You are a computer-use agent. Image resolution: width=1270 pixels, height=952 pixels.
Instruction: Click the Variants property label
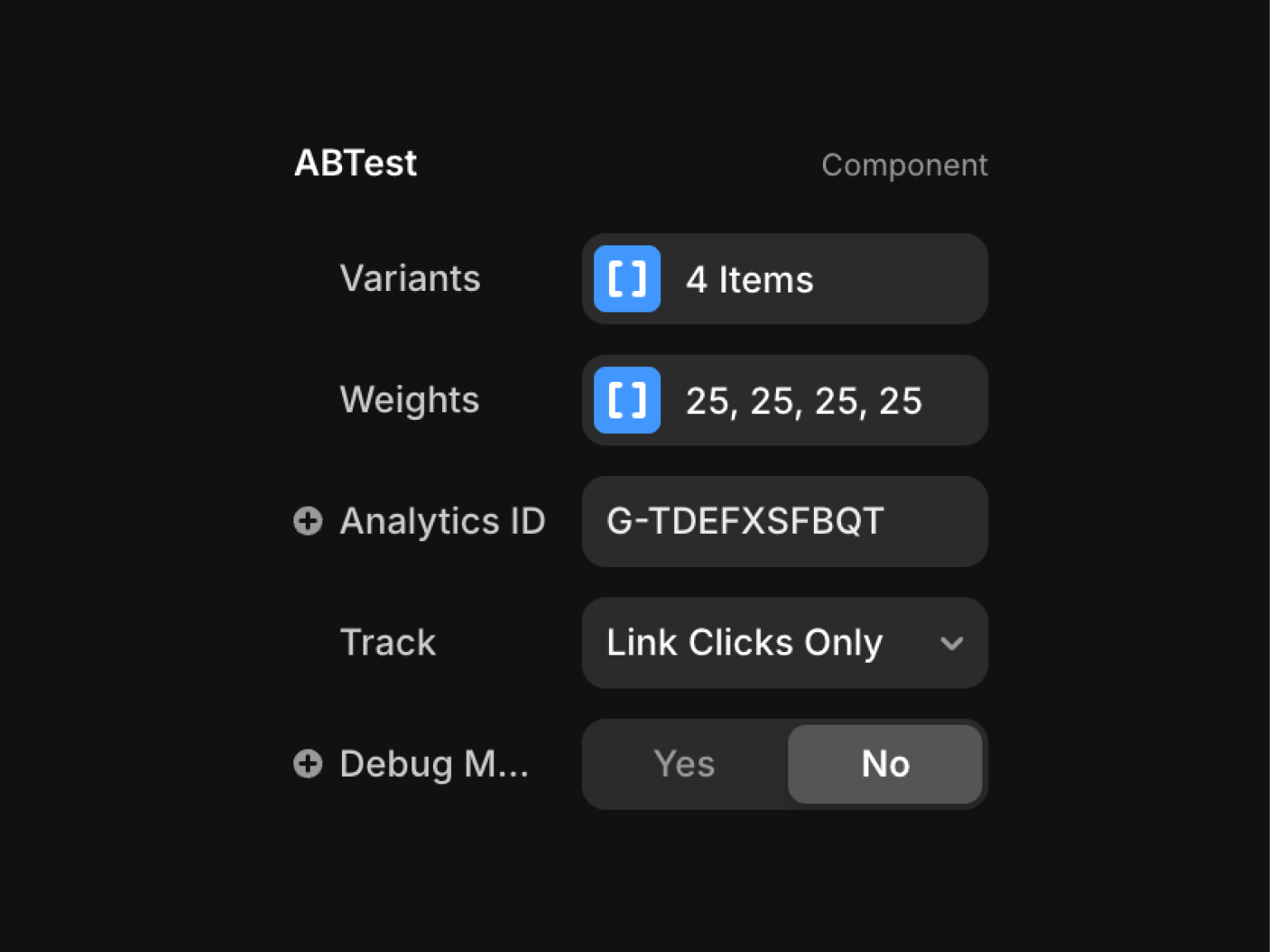pos(410,278)
